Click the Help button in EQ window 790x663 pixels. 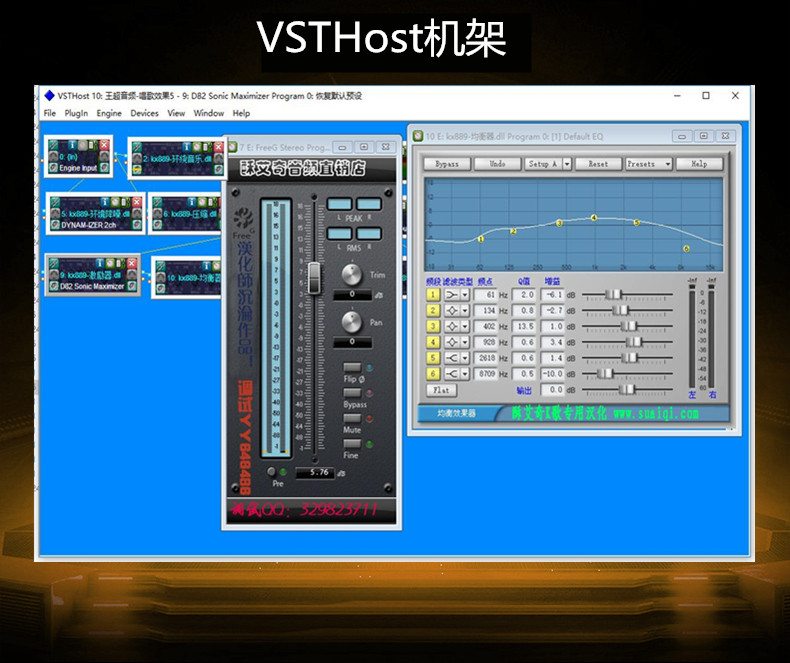[x=699, y=164]
